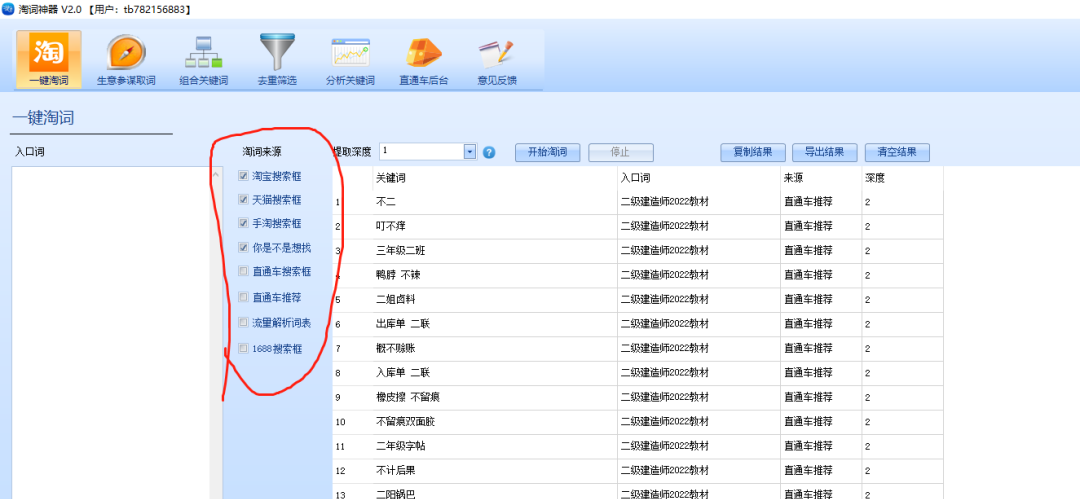Viewport: 1080px width, 499px height.
Task: Click the 淘词来源 panel label
Action: (x=261, y=151)
